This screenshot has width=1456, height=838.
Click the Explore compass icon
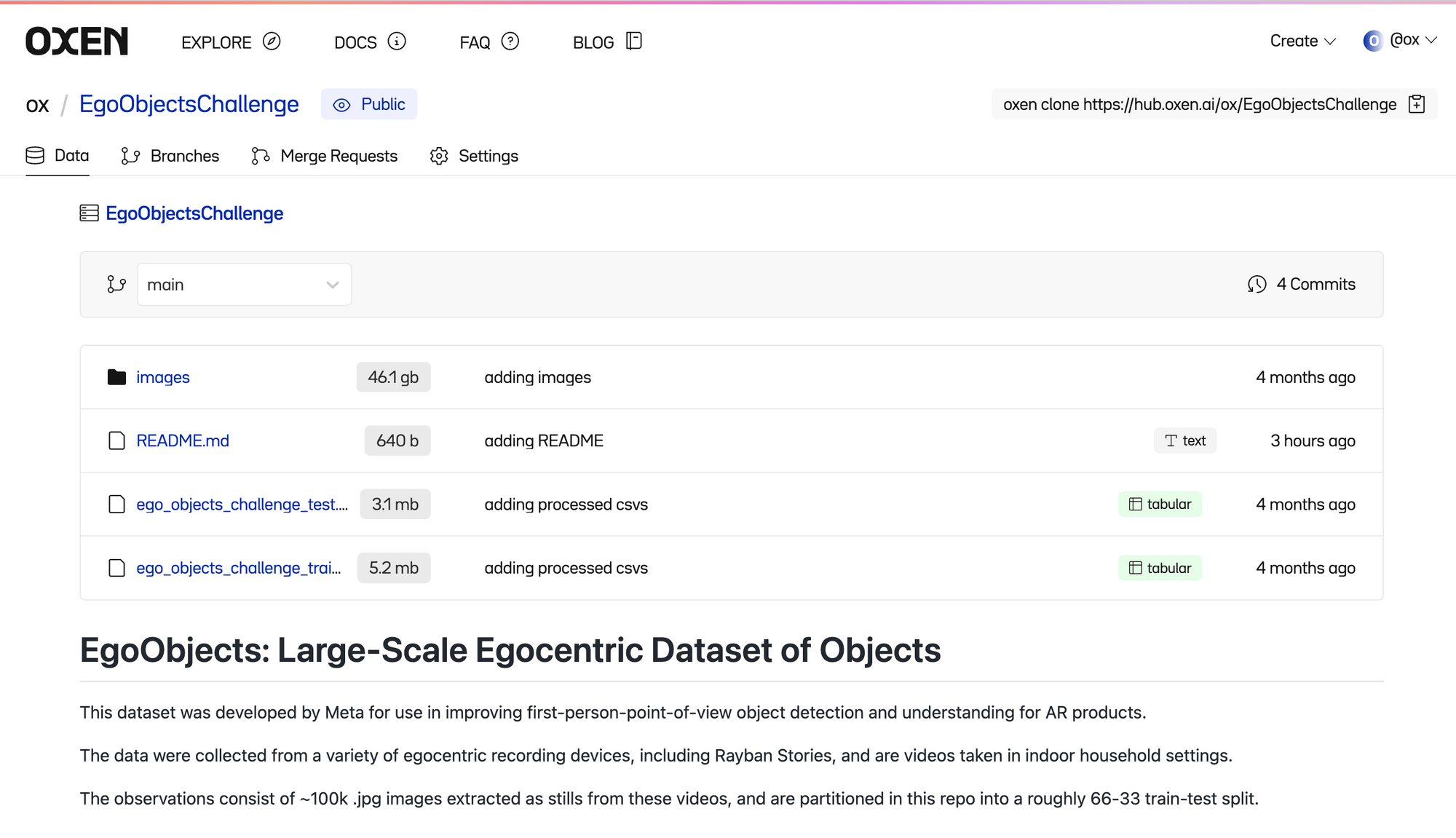272,41
